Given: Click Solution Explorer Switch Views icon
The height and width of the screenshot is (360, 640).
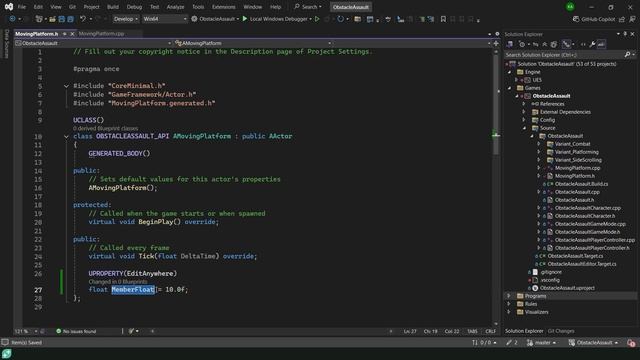Looking at the screenshot, I should [x=510, y=44].
